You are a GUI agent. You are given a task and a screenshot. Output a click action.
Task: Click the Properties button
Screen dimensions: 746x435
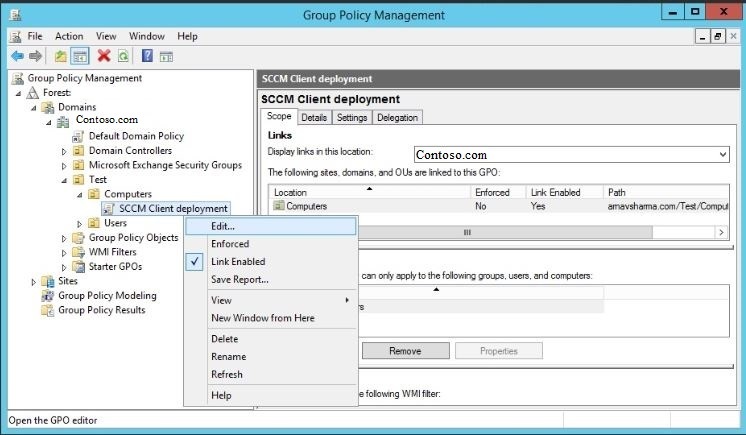click(499, 351)
